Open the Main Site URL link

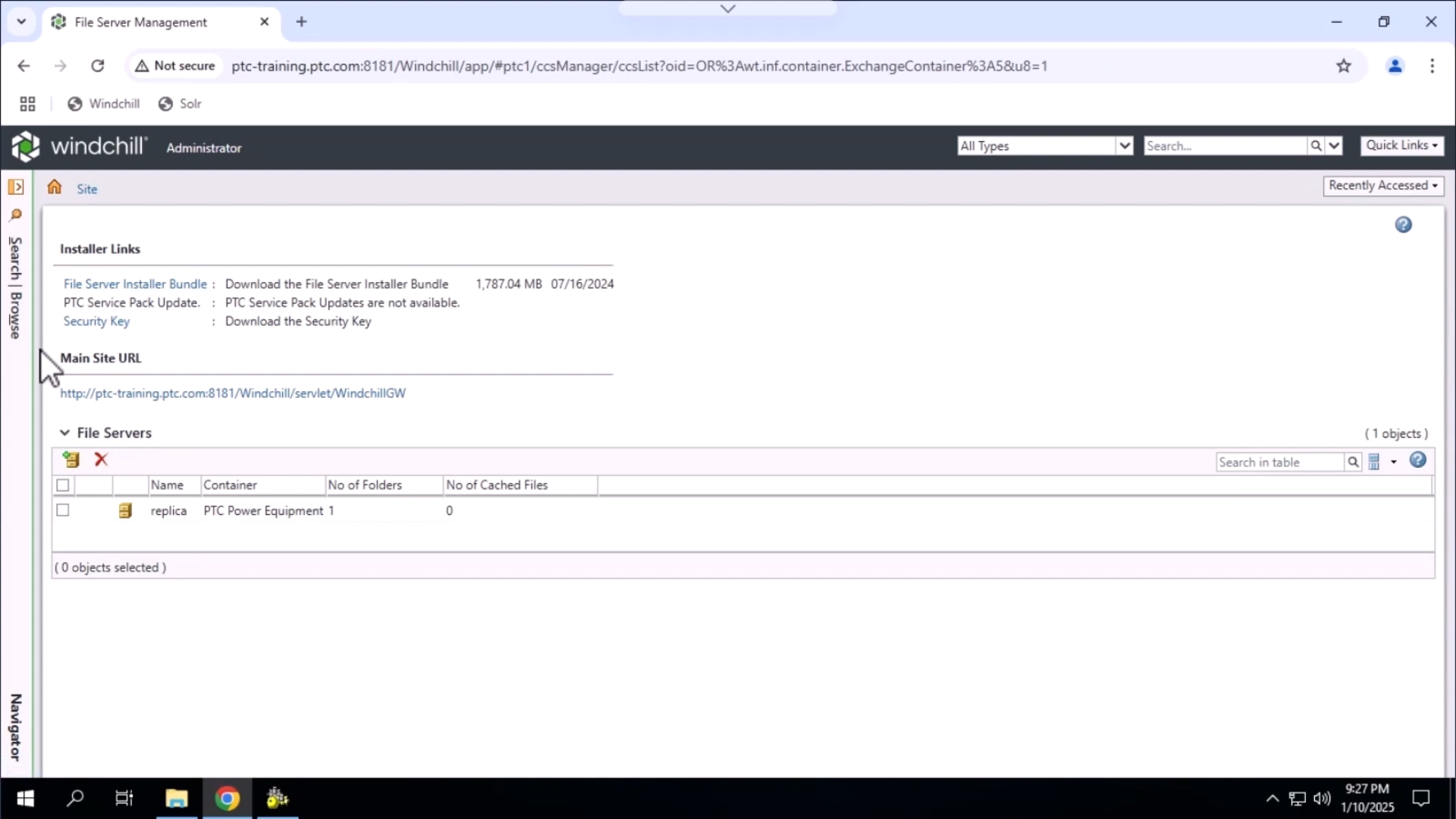coord(233,393)
